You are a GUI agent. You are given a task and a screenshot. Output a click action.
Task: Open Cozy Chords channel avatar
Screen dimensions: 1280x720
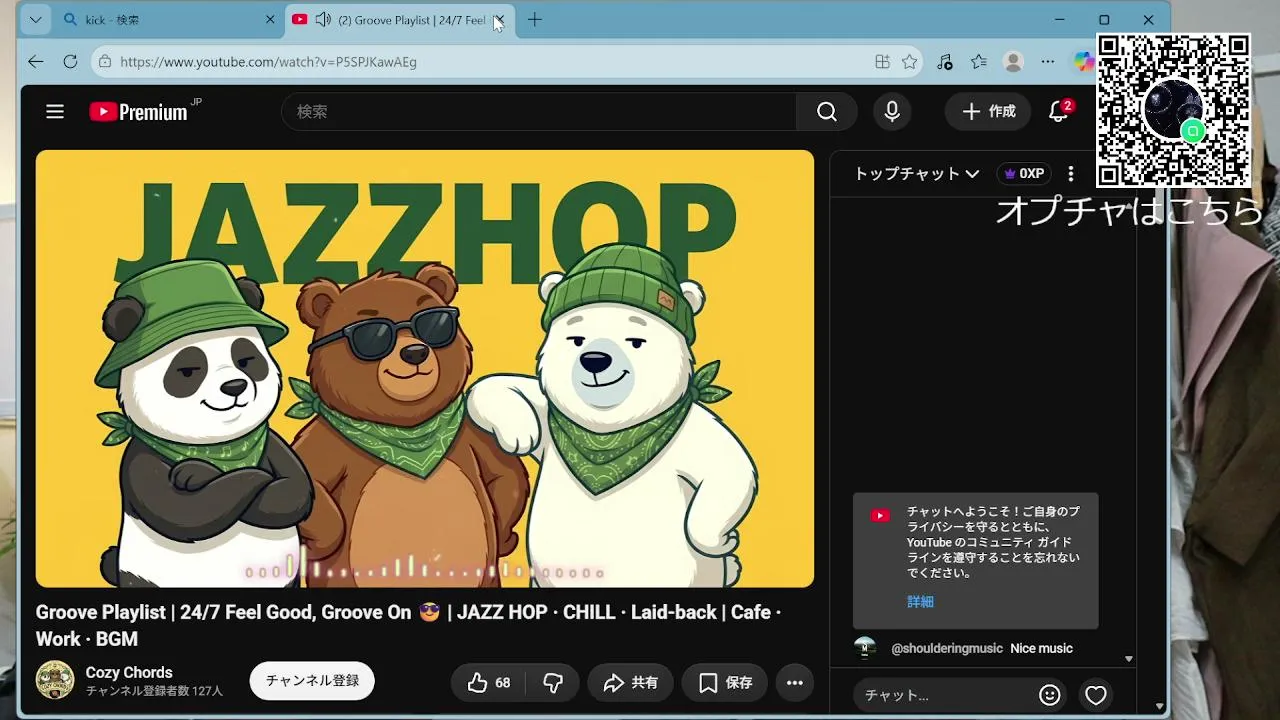point(55,680)
